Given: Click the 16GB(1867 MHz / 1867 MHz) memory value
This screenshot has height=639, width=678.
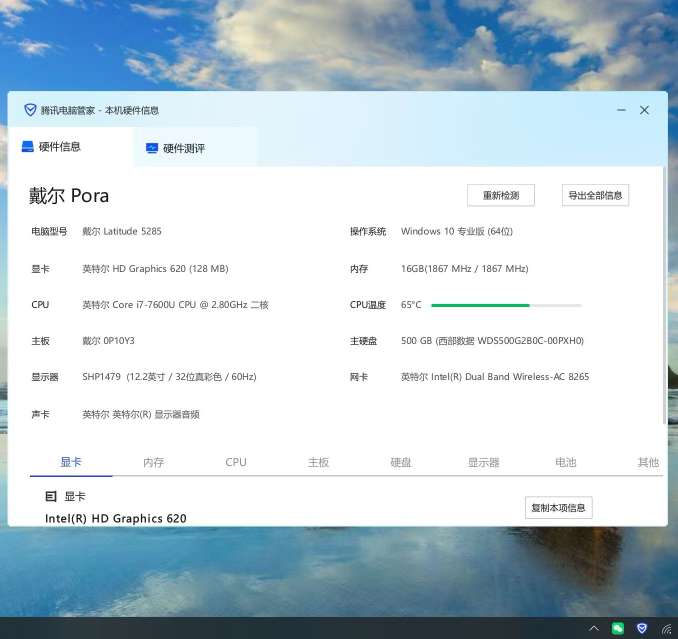Looking at the screenshot, I should click(465, 268).
